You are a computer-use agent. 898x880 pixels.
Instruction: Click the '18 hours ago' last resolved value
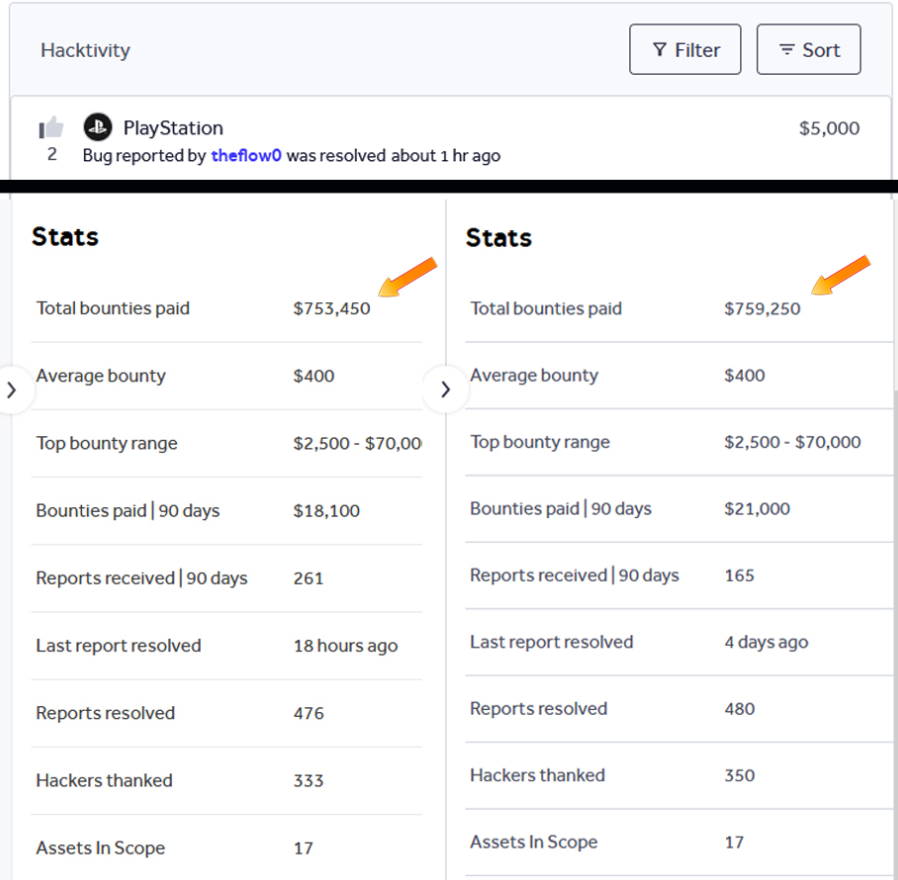[x=345, y=646]
